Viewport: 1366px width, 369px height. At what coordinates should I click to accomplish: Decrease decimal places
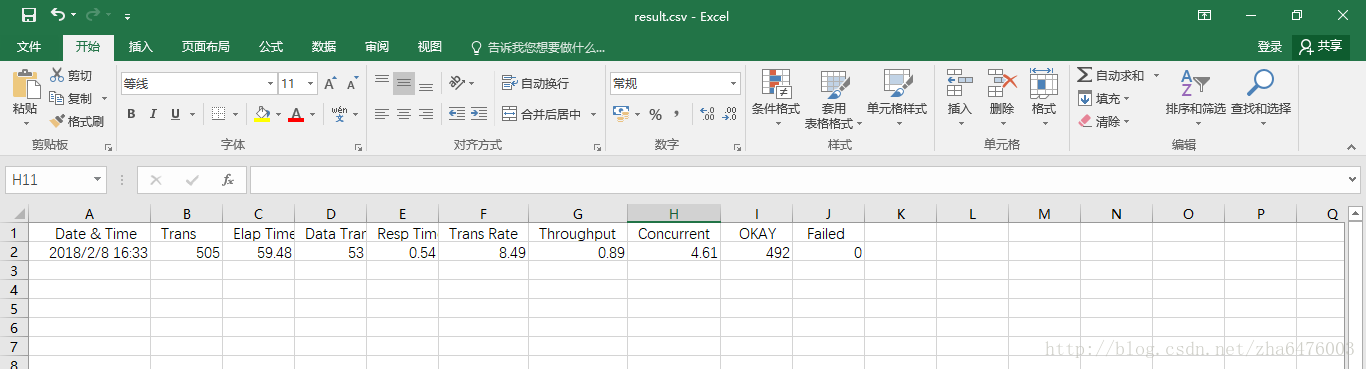click(730, 114)
